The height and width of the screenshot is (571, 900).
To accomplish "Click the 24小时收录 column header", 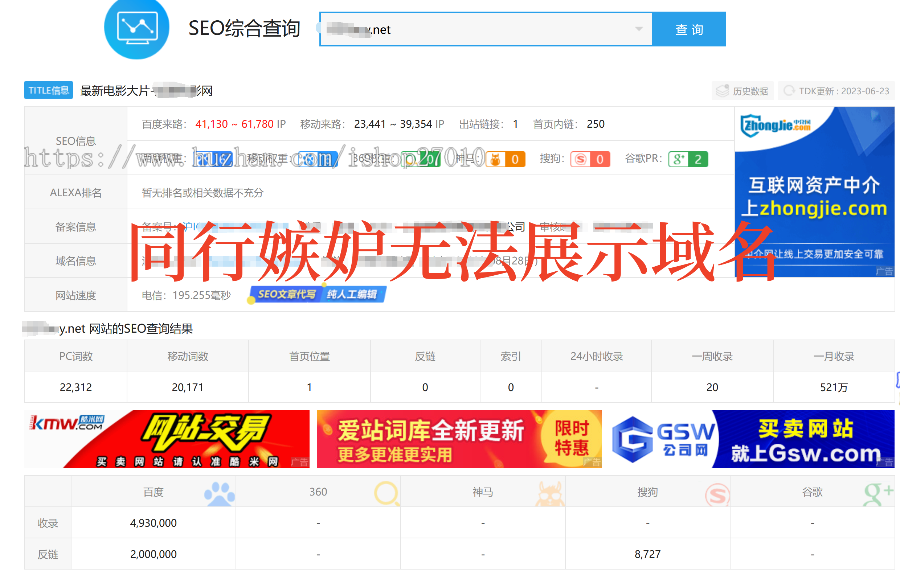I will pos(596,356).
